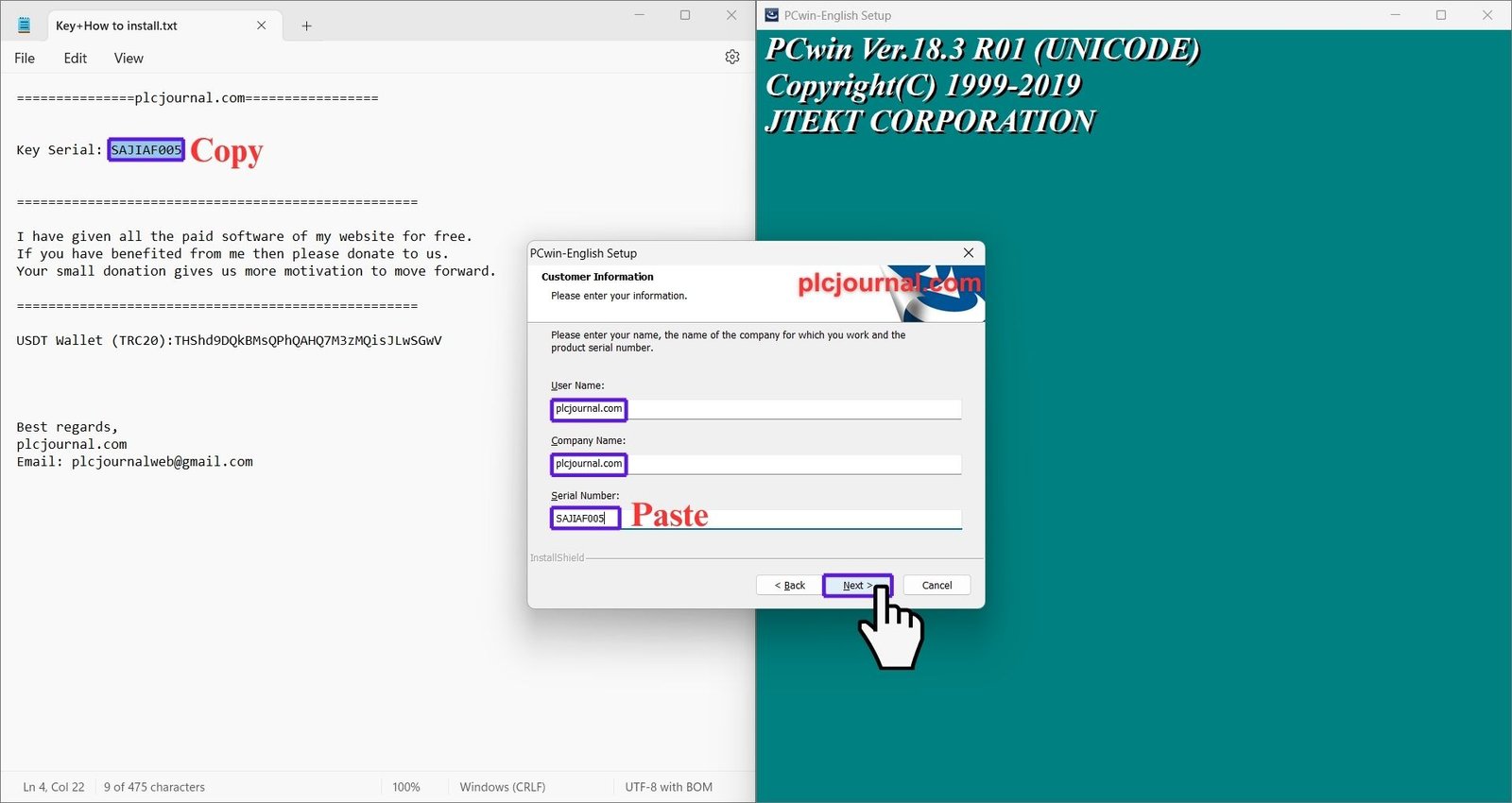Click the selected SAJIAF005 serial in Notepad
The width and height of the screenshot is (1512, 803).
146,150
